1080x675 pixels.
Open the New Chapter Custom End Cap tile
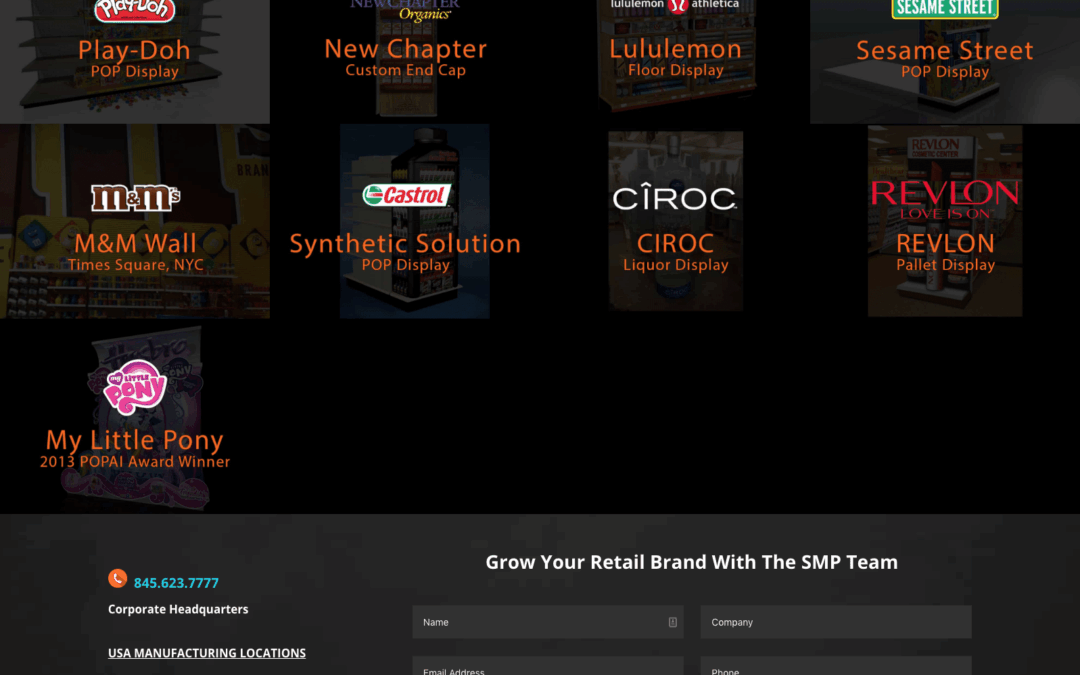click(405, 61)
